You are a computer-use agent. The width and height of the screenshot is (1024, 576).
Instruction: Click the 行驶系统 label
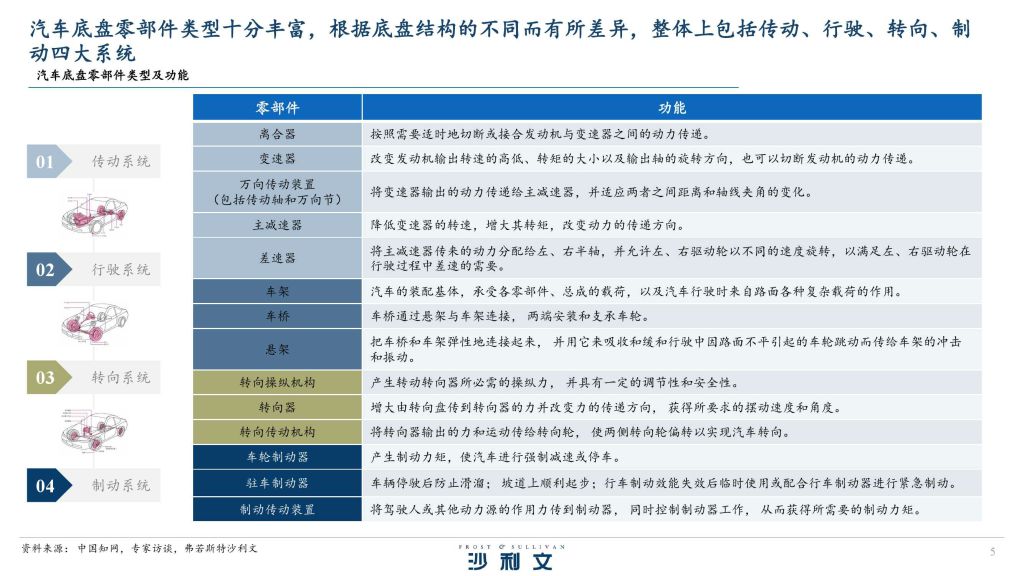coord(121,270)
